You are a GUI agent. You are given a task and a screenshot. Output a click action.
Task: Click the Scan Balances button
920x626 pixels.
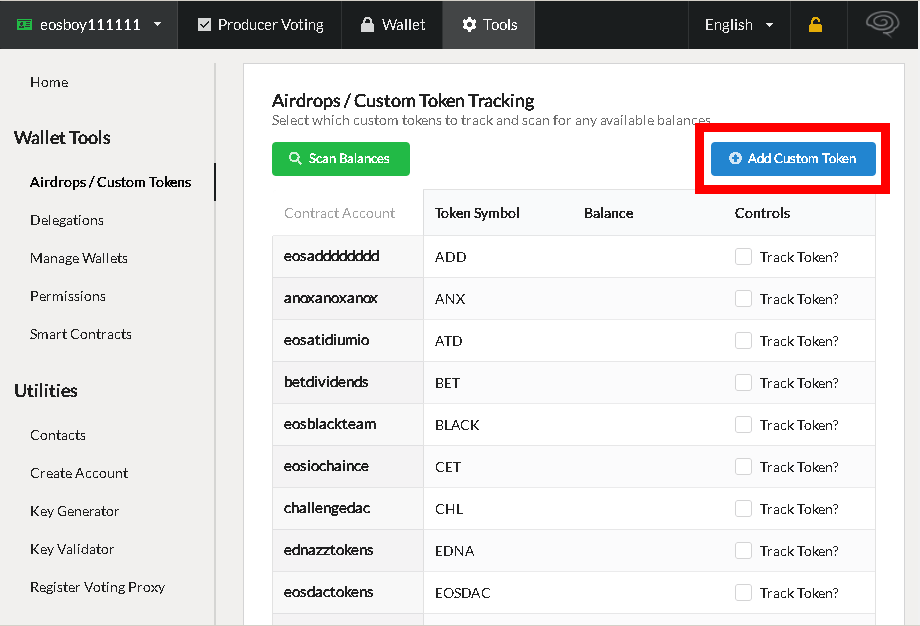pos(341,158)
